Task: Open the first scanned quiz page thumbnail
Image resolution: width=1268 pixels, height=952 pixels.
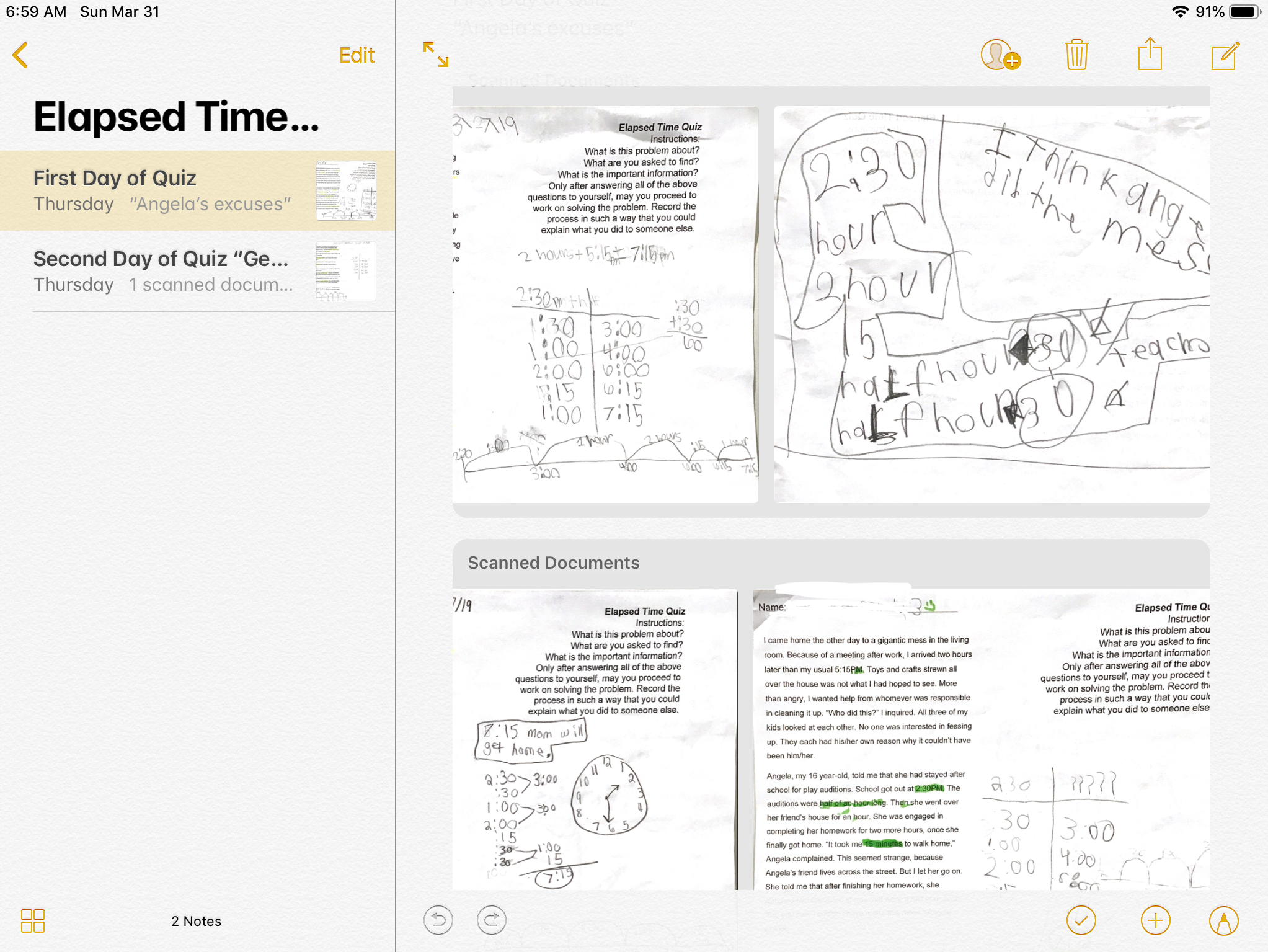Action: 605,304
